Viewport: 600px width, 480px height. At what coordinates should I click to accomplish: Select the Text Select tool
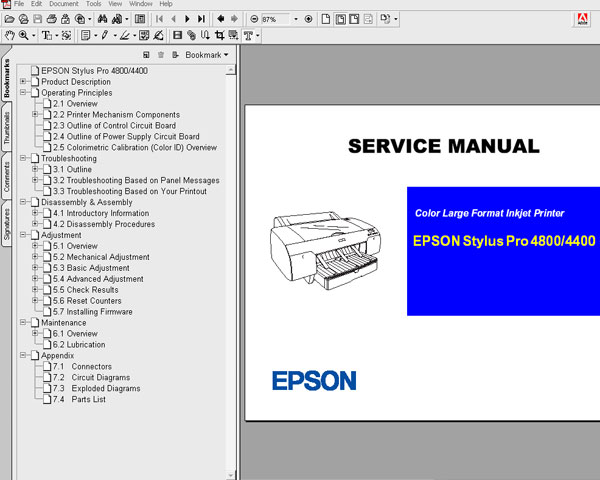(x=47, y=36)
